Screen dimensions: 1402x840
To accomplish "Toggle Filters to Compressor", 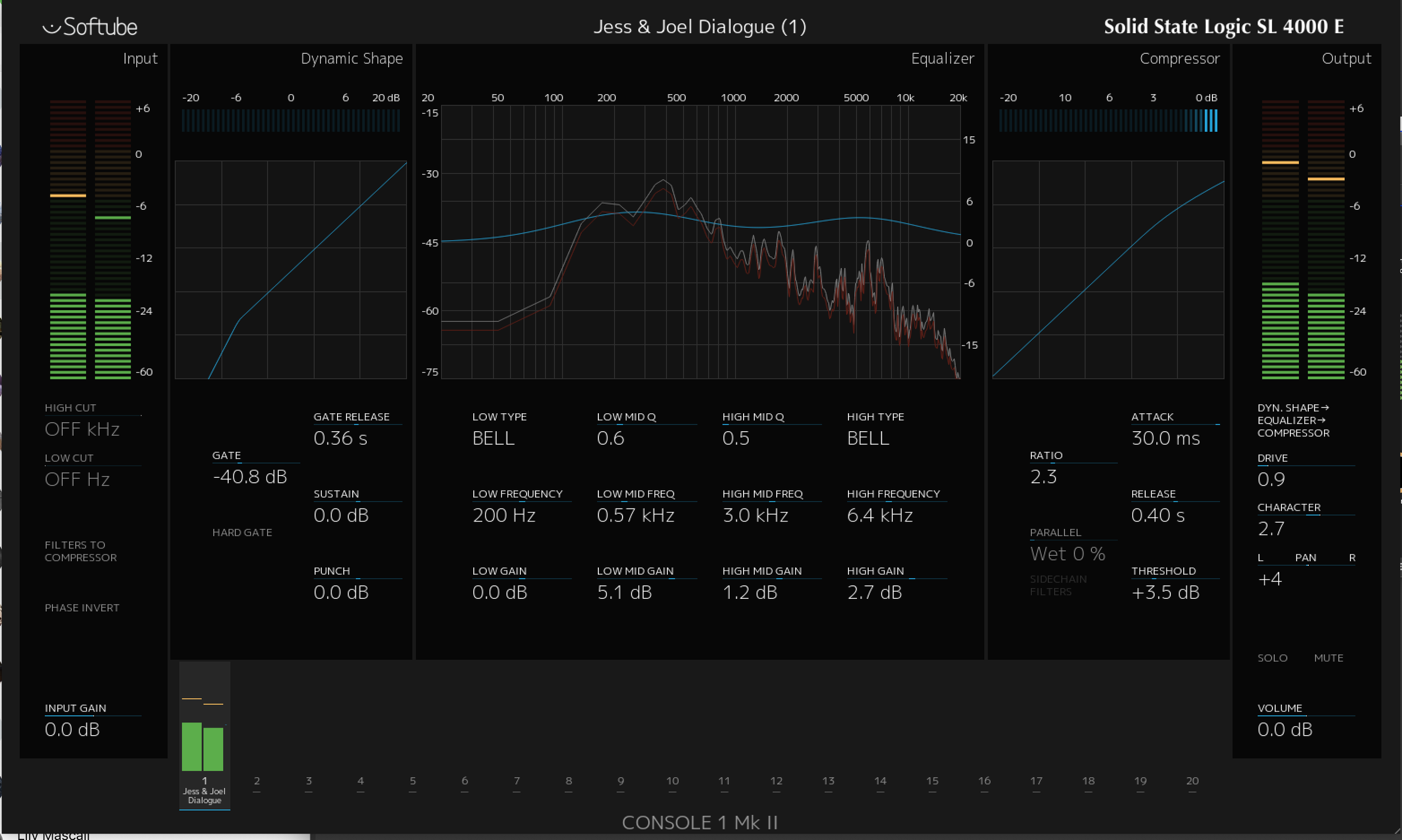I will coord(81,551).
